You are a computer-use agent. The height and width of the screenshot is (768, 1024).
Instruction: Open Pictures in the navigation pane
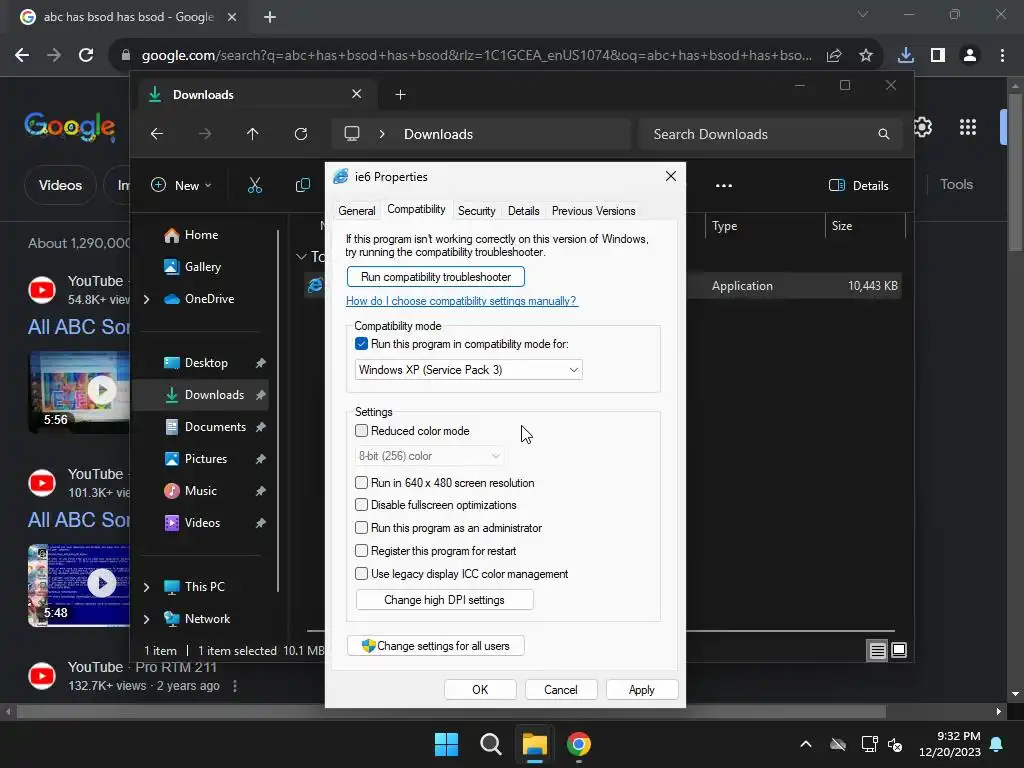pyautogui.click(x=206, y=459)
